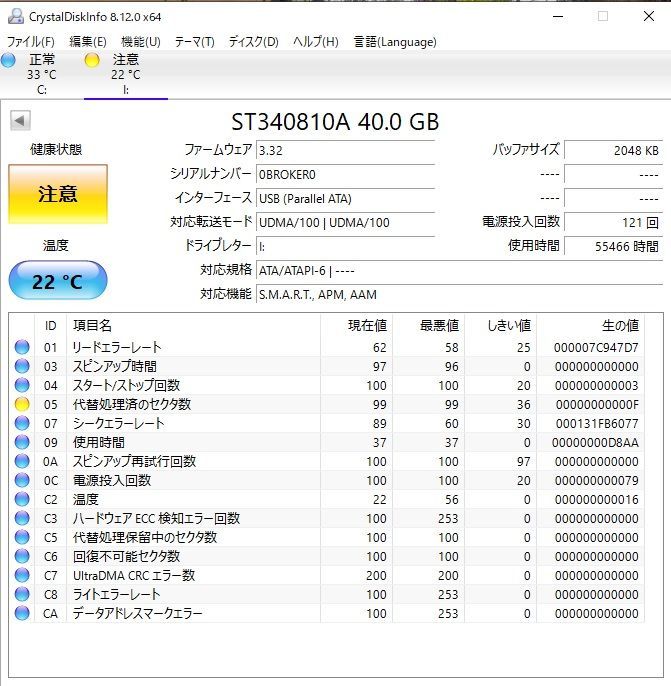
Task: Click status circle of 04 スタート/ストップ回数 row
Action: coord(22,385)
